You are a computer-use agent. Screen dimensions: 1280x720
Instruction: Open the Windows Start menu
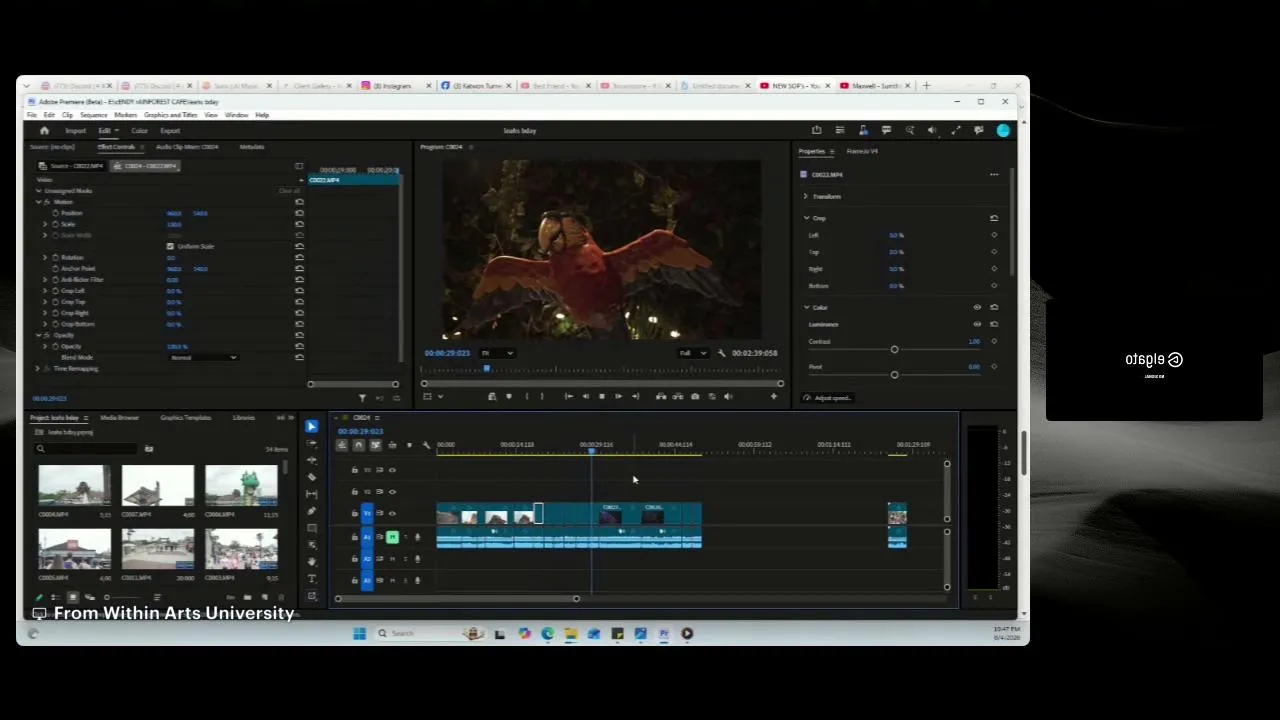(360, 633)
